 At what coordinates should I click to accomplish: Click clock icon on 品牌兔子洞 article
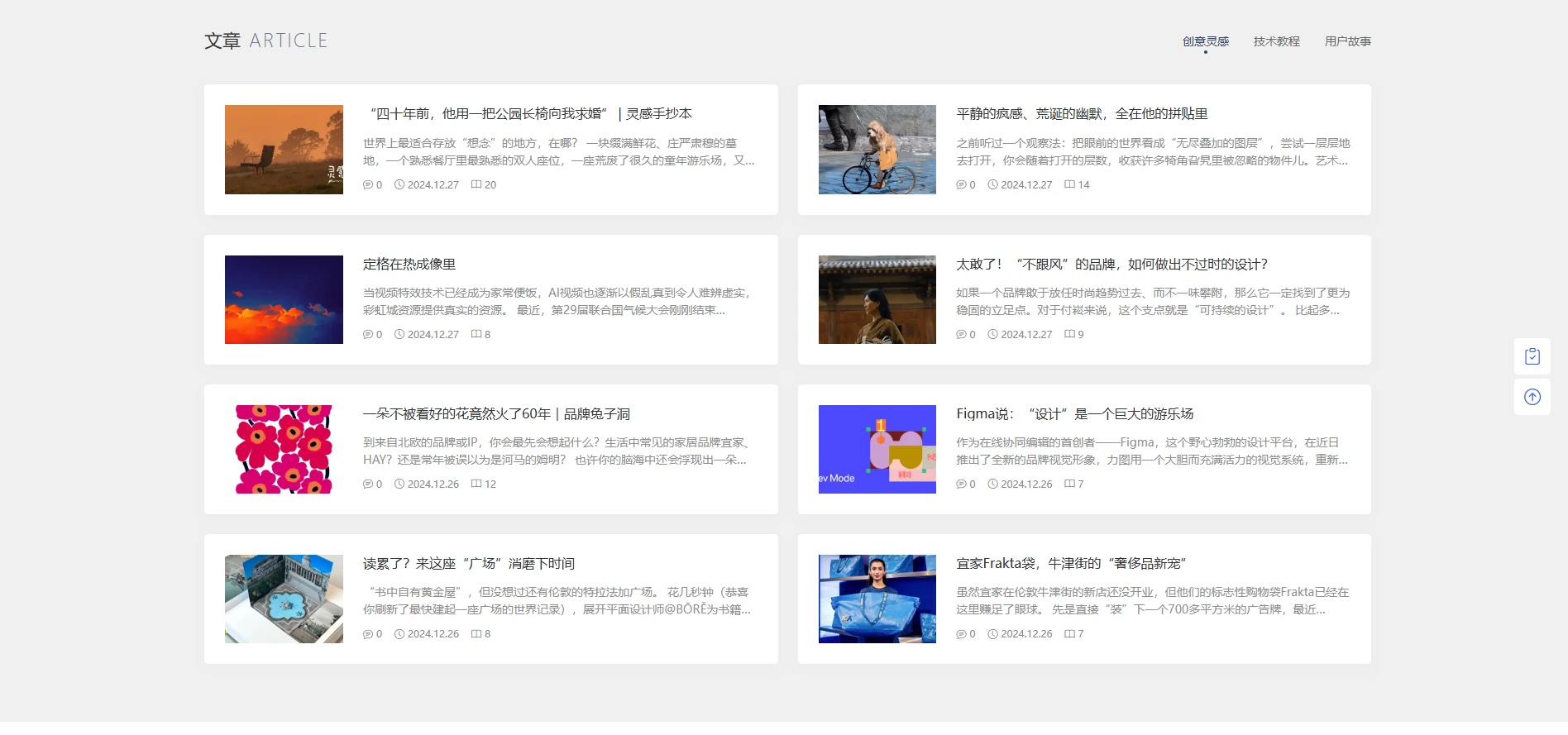pyautogui.click(x=399, y=484)
